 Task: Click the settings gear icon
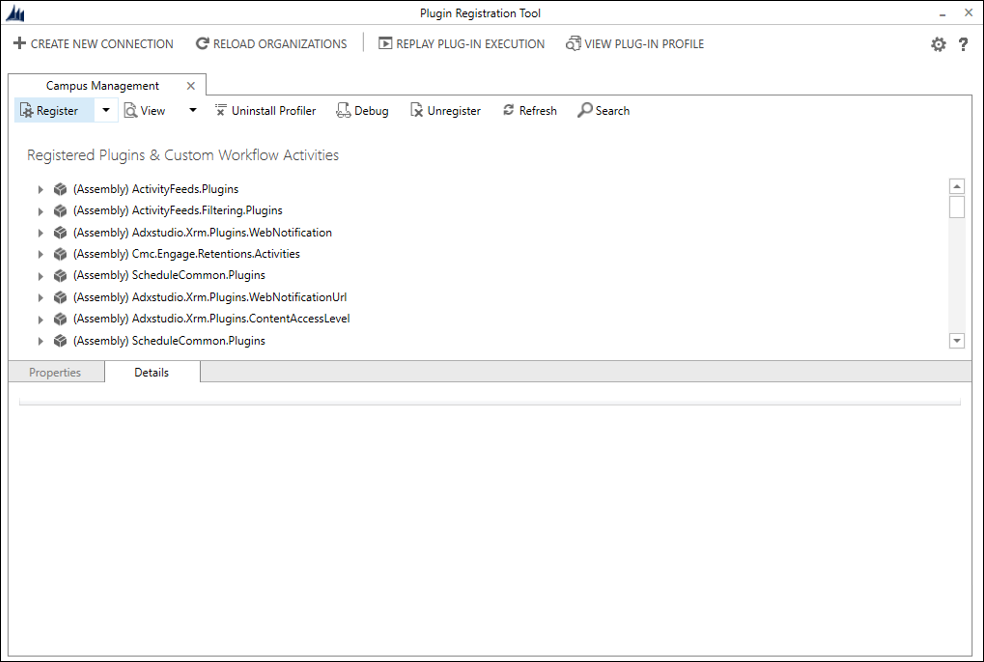pos(938,44)
